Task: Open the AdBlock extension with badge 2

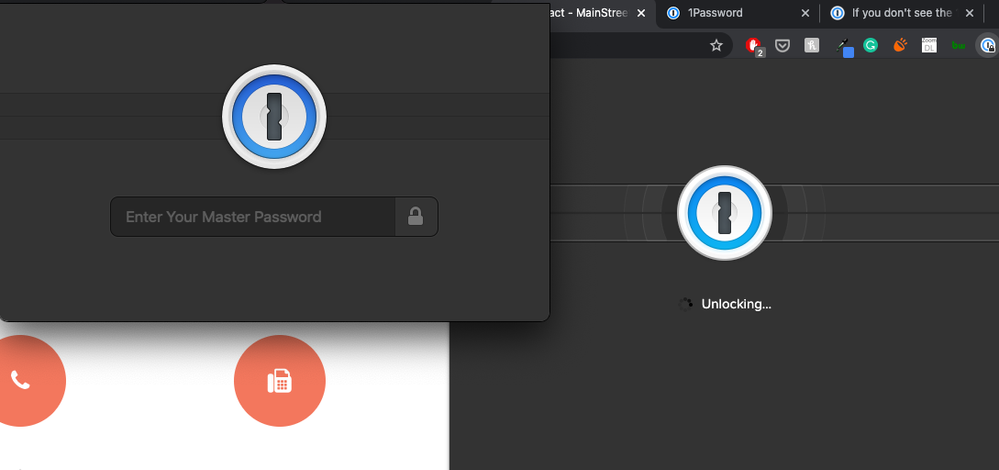Action: point(754,45)
